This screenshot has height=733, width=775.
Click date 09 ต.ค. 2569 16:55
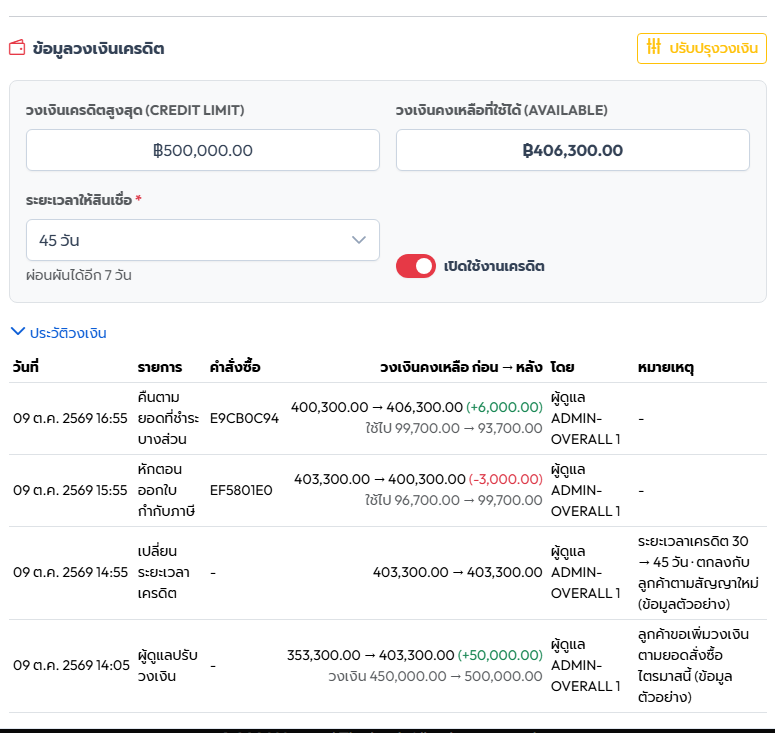70,418
